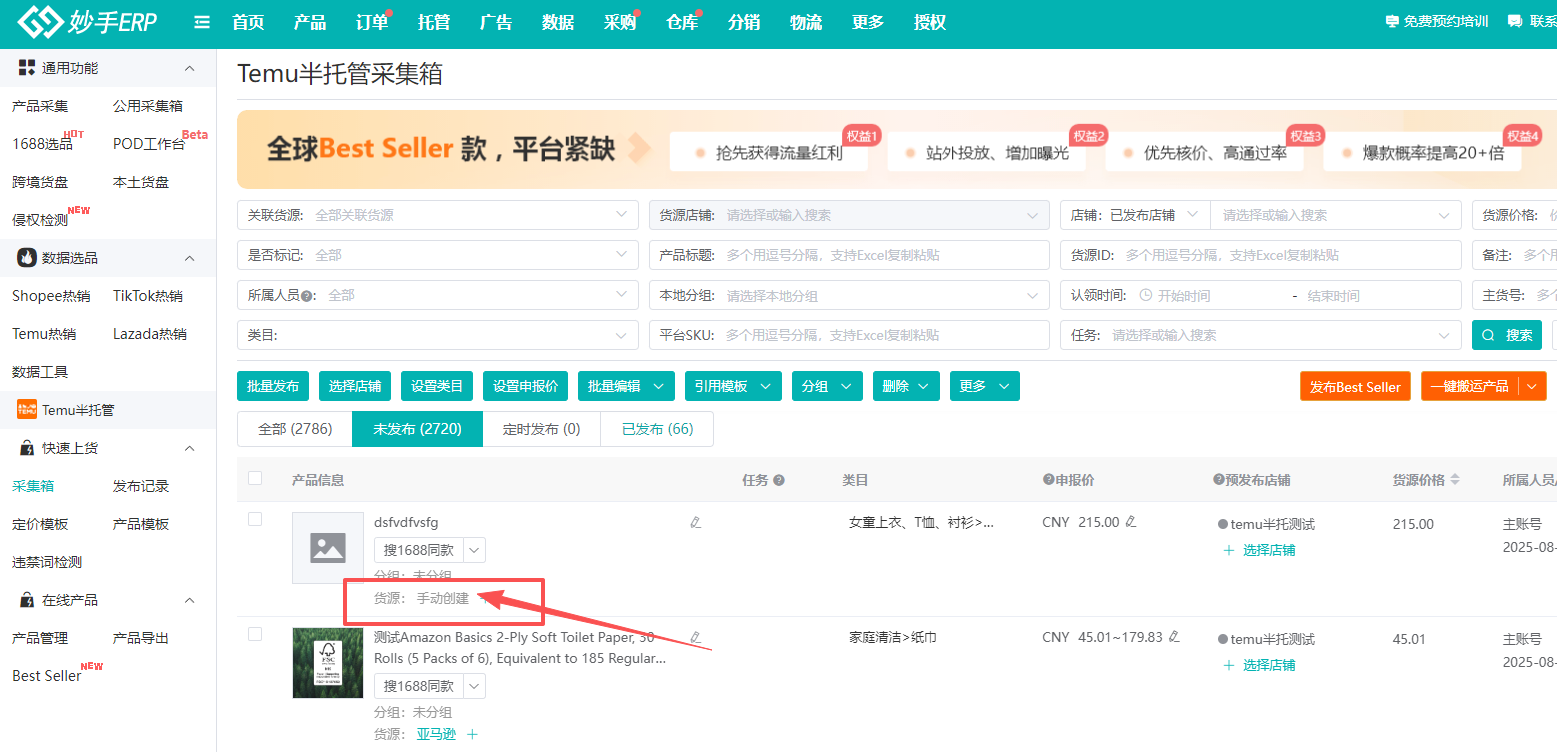Select the Amazon Basics Toilet Paper row checkbox
This screenshot has height=752, width=1557.
pyautogui.click(x=255, y=634)
